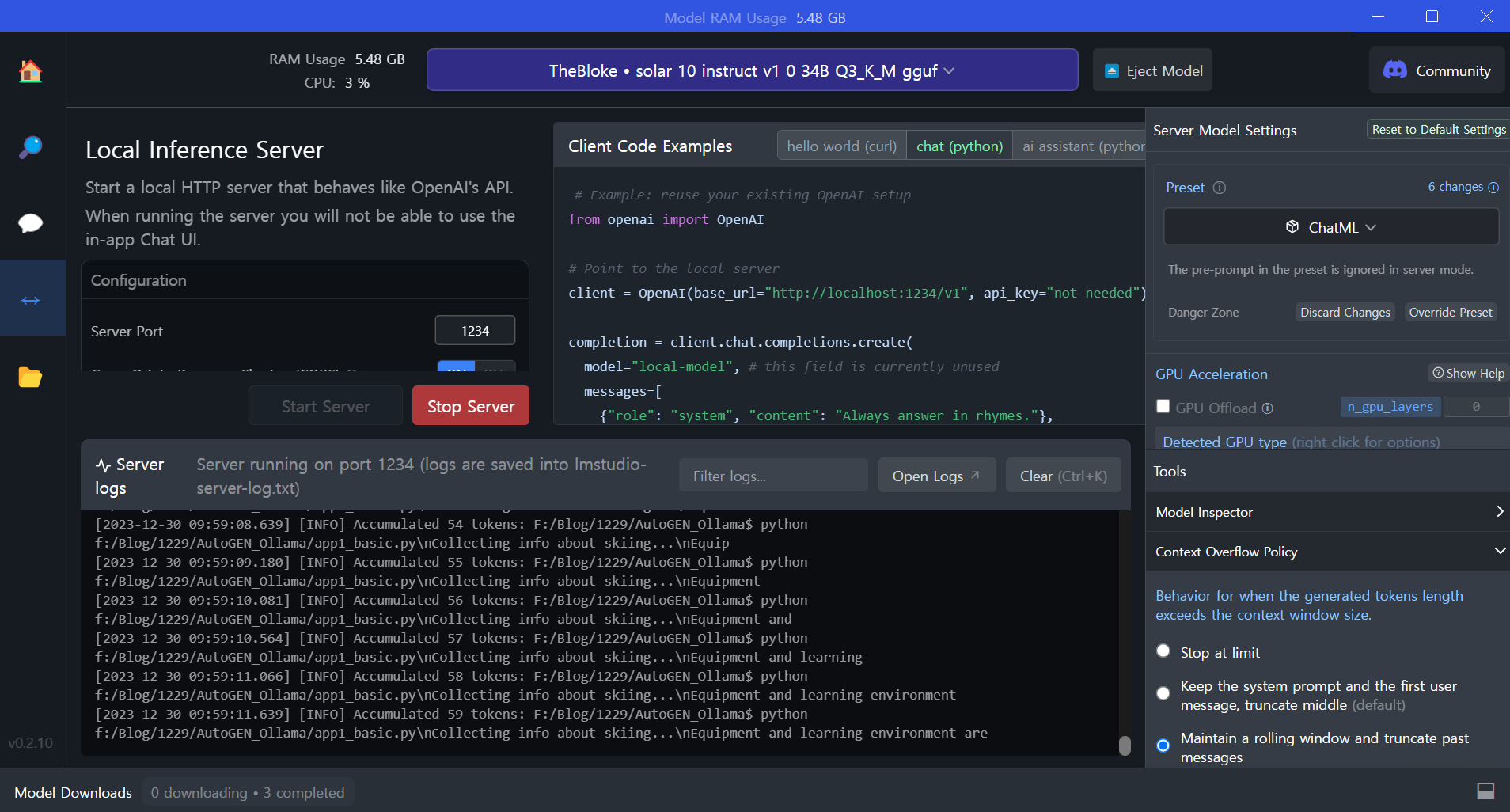1510x812 pixels.
Task: Click the Detected GPU type text
Action: coord(1225,442)
